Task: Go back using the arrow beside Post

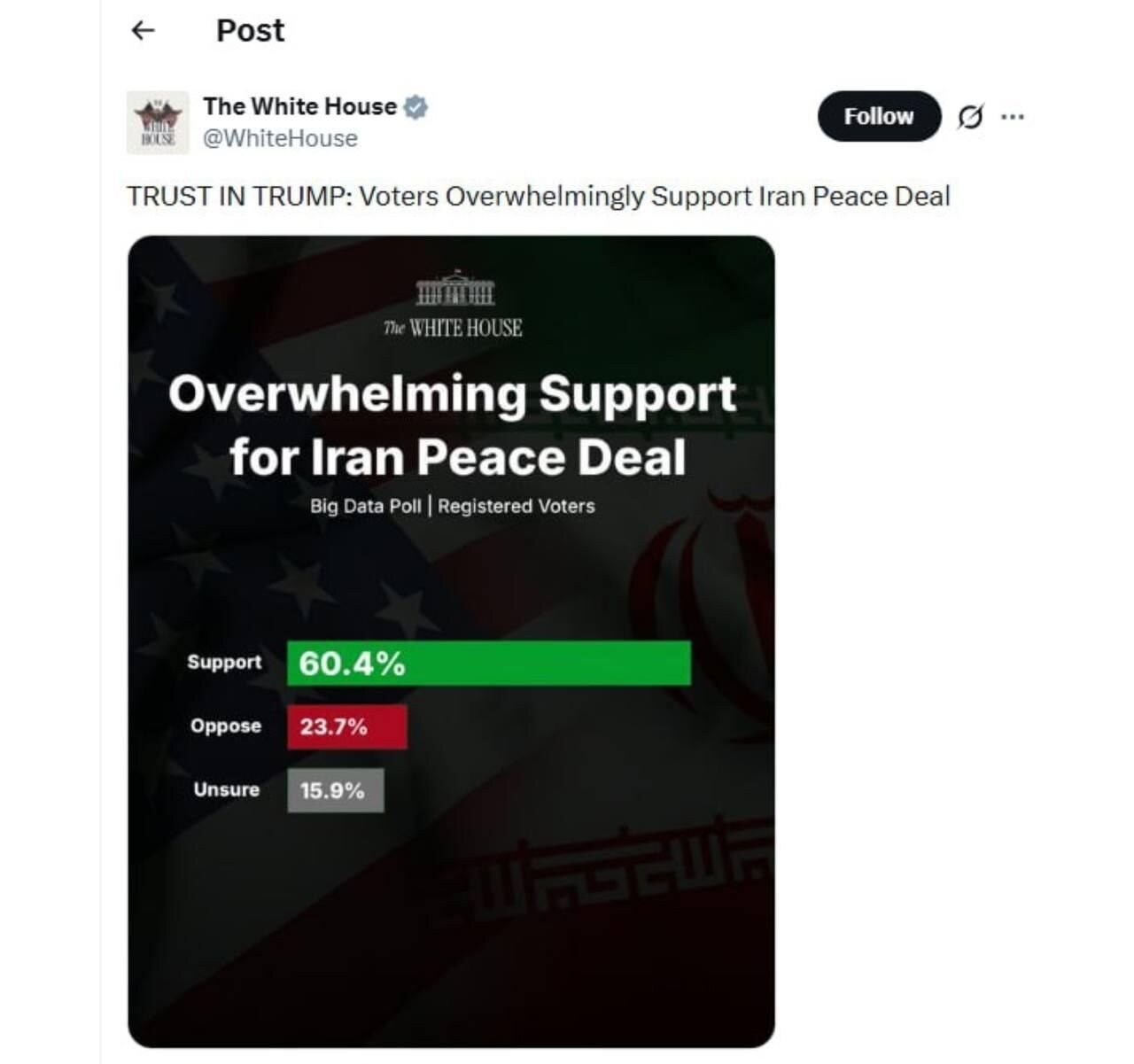Action: [143, 31]
